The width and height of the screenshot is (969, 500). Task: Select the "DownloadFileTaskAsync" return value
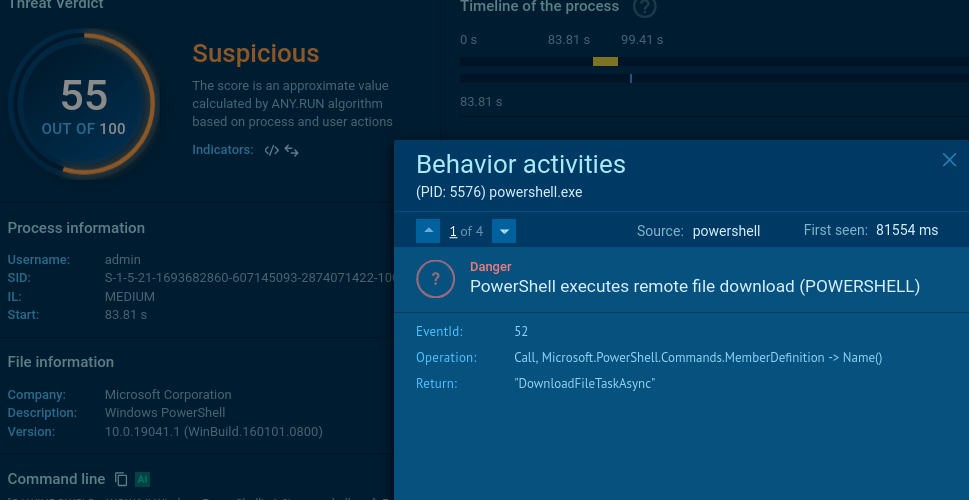[x=584, y=384]
